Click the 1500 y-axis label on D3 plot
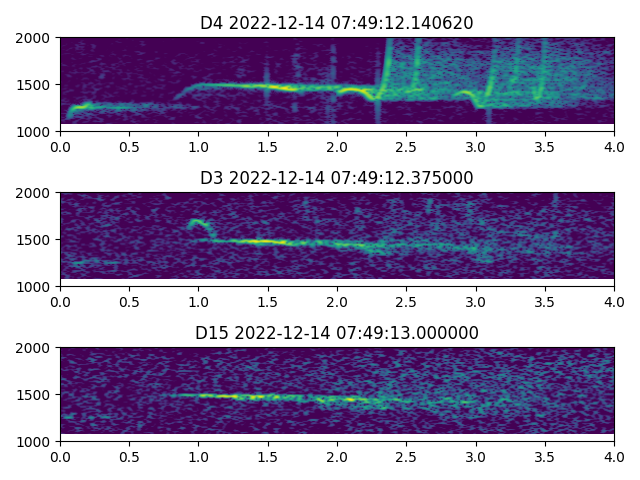640x480 pixels. [36, 240]
